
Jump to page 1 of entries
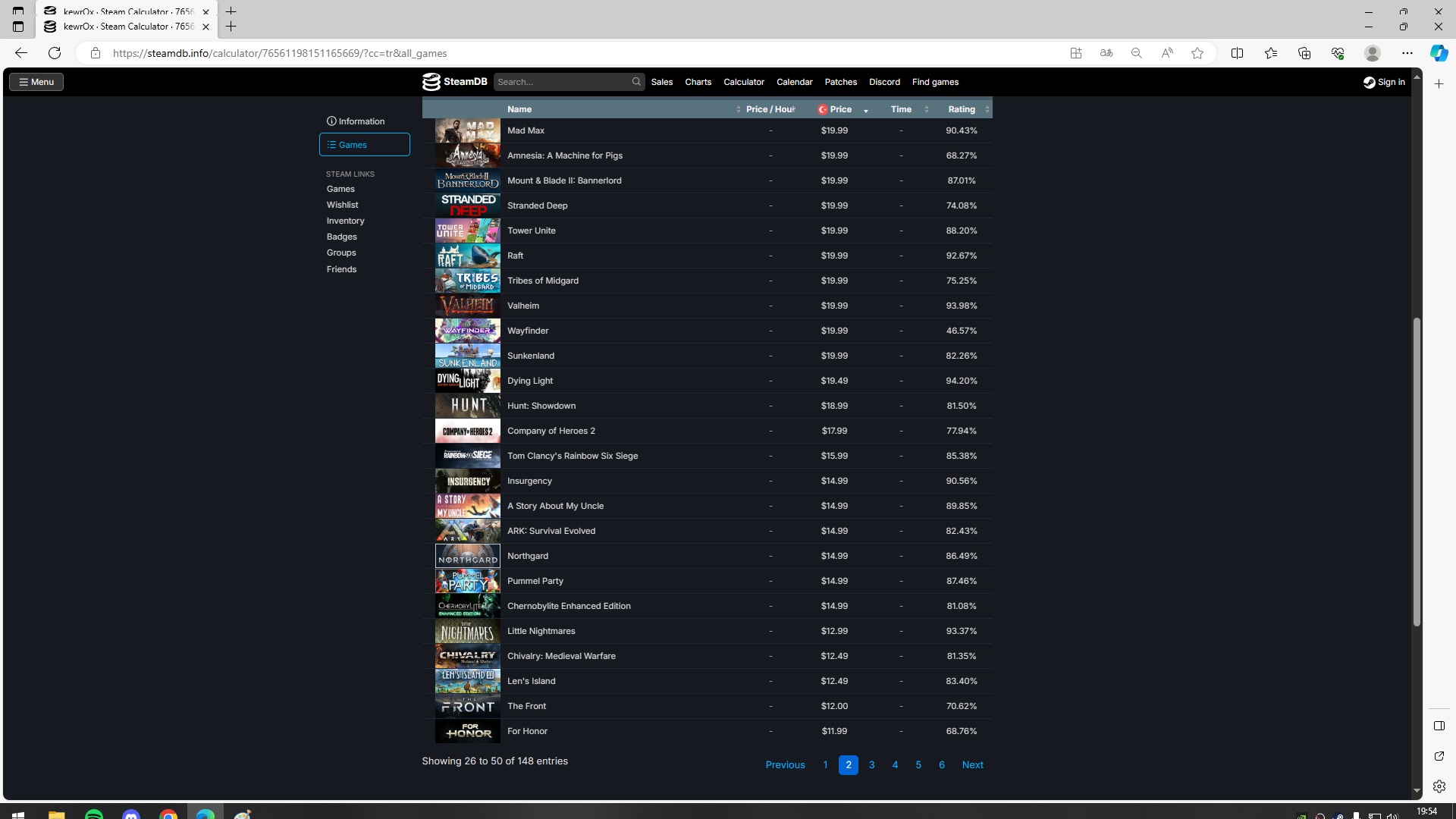click(825, 765)
